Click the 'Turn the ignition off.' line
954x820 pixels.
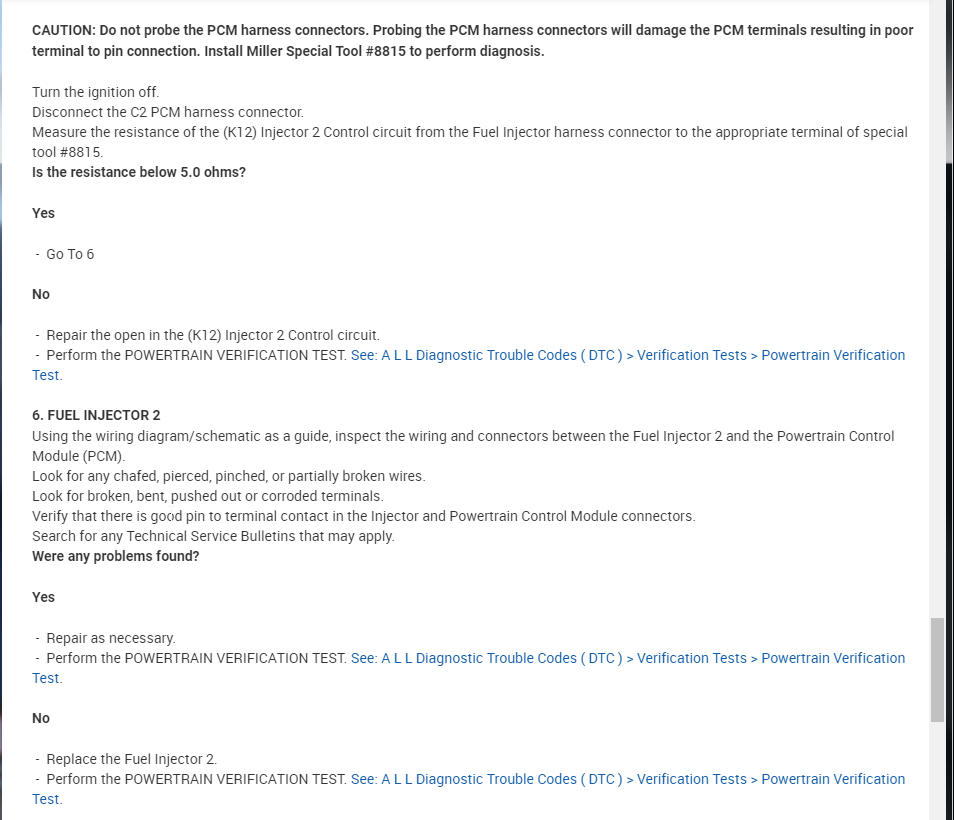pyautogui.click(x=96, y=92)
